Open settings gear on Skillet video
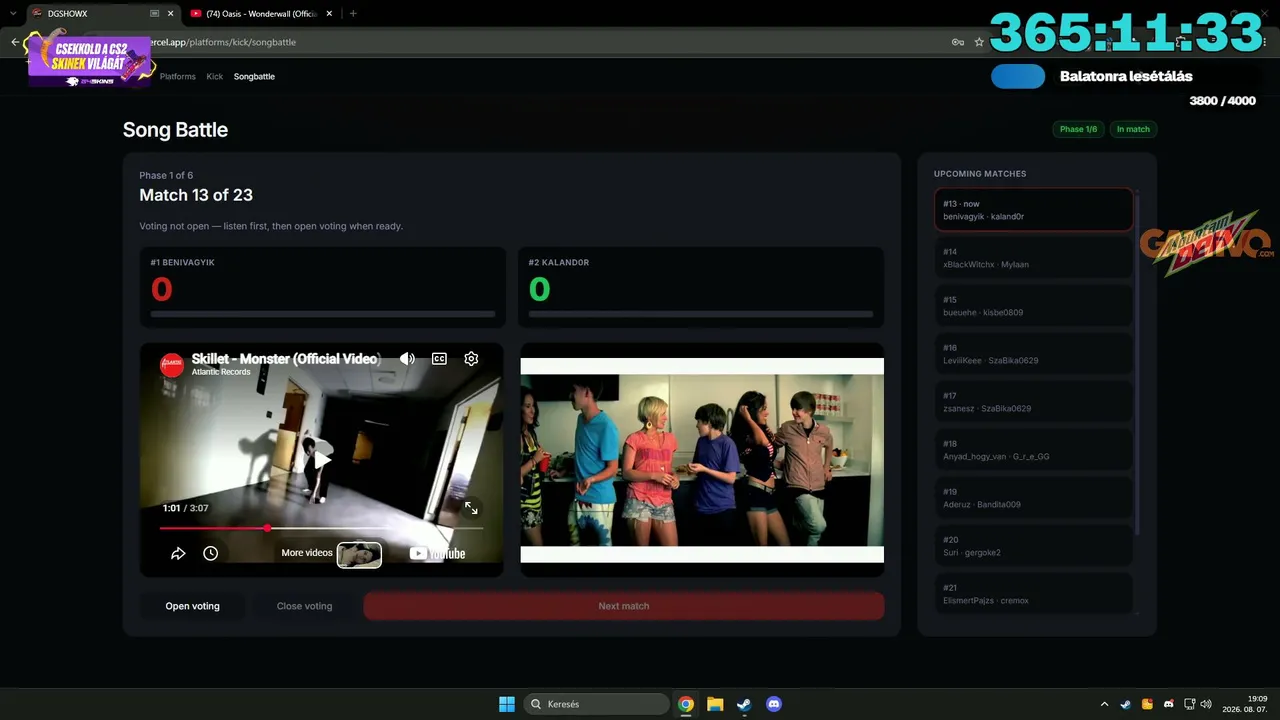The width and height of the screenshot is (1280, 720). (471, 358)
